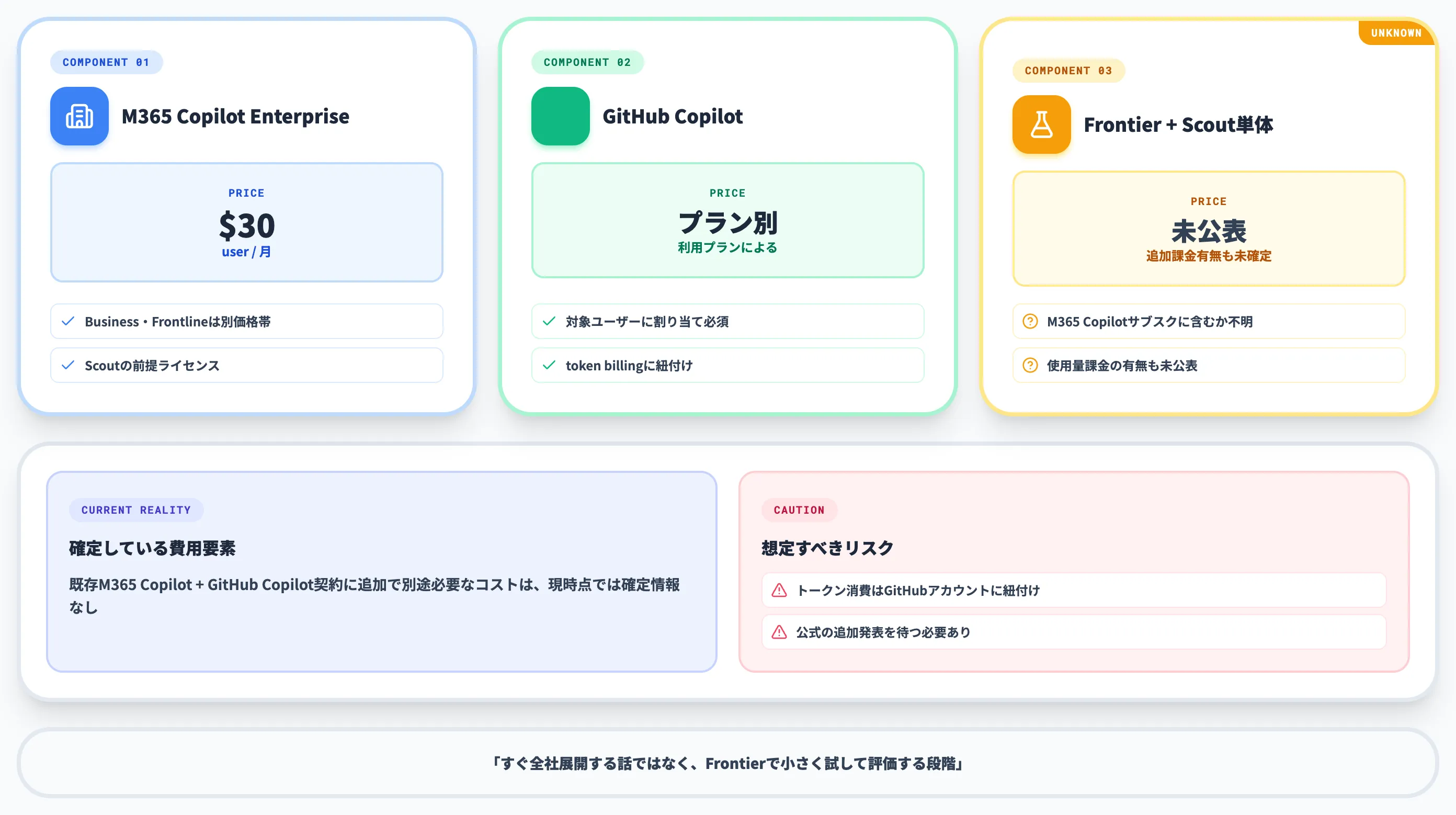Click the 利用プランによる subtitle
The width and height of the screenshot is (1456, 815).
(727, 247)
